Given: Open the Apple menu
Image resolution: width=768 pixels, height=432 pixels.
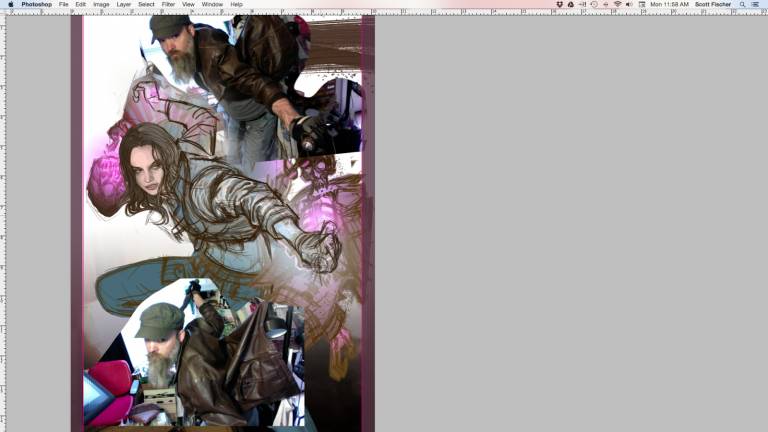Looking at the screenshot, I should coord(11,4).
